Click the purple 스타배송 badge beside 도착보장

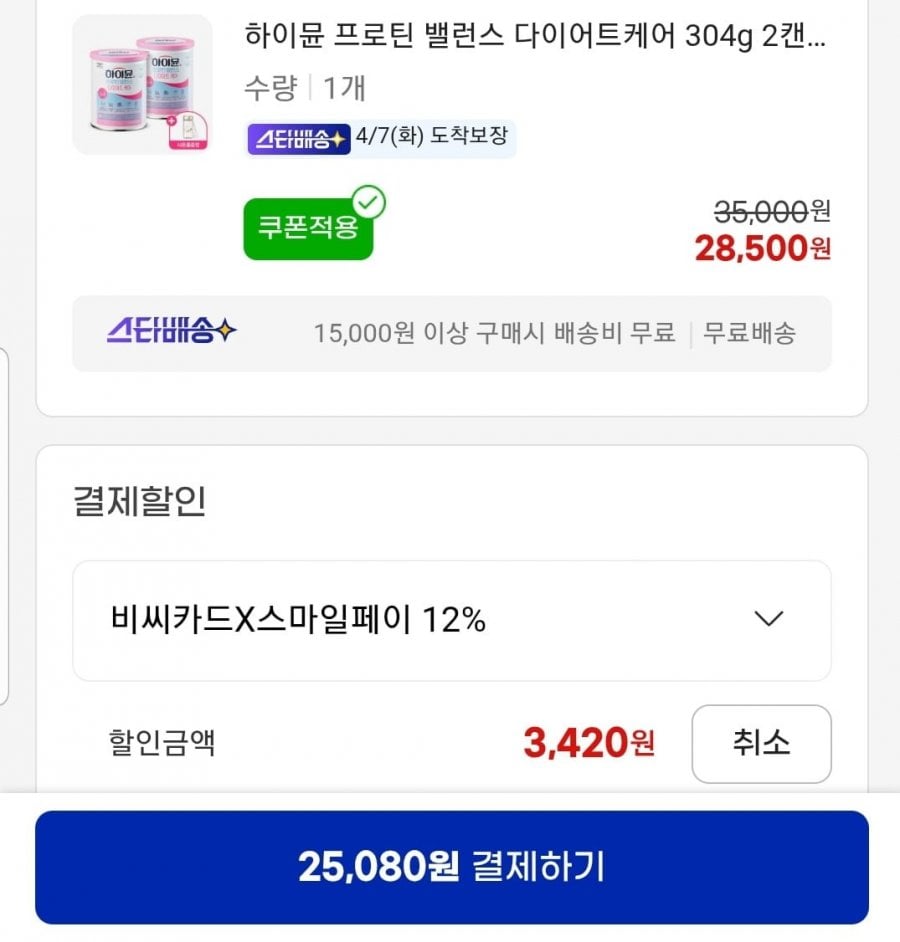tap(298, 139)
